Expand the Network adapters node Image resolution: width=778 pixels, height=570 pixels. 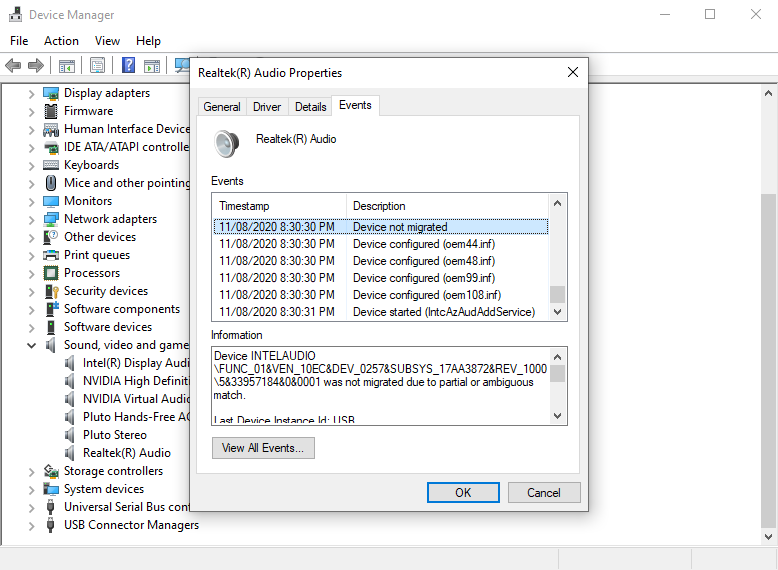pyautogui.click(x=31, y=220)
